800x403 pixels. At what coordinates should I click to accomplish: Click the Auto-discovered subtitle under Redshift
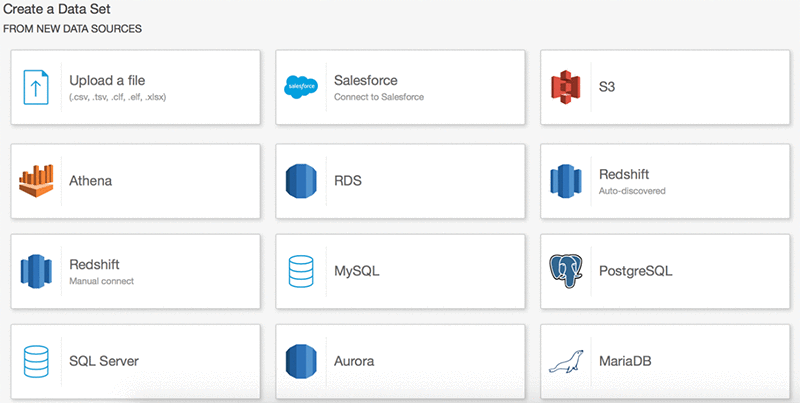(632, 191)
